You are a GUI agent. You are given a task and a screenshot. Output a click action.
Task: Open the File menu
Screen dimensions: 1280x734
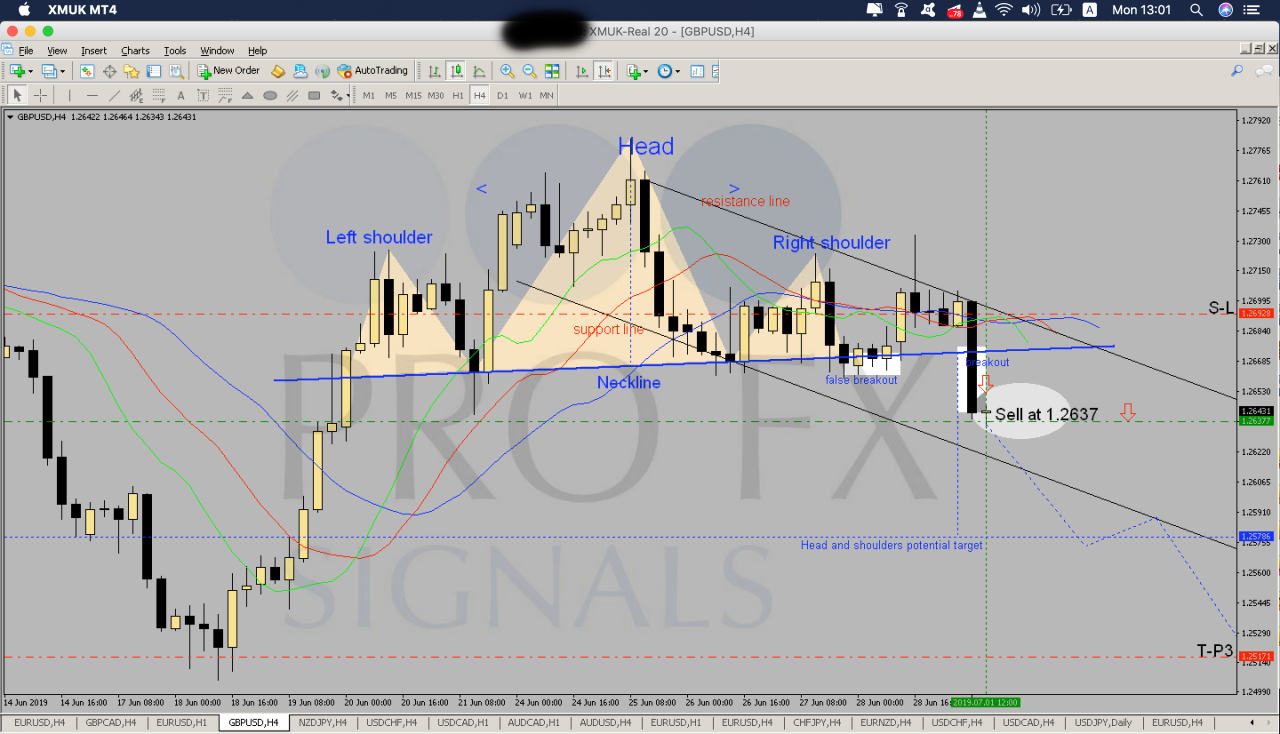point(26,50)
